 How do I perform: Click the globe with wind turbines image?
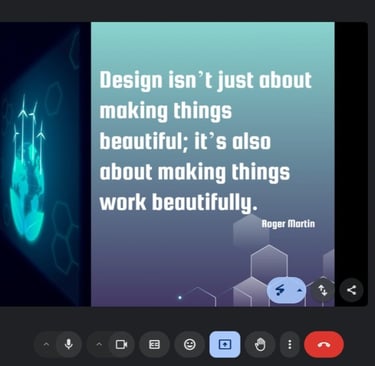(28, 168)
